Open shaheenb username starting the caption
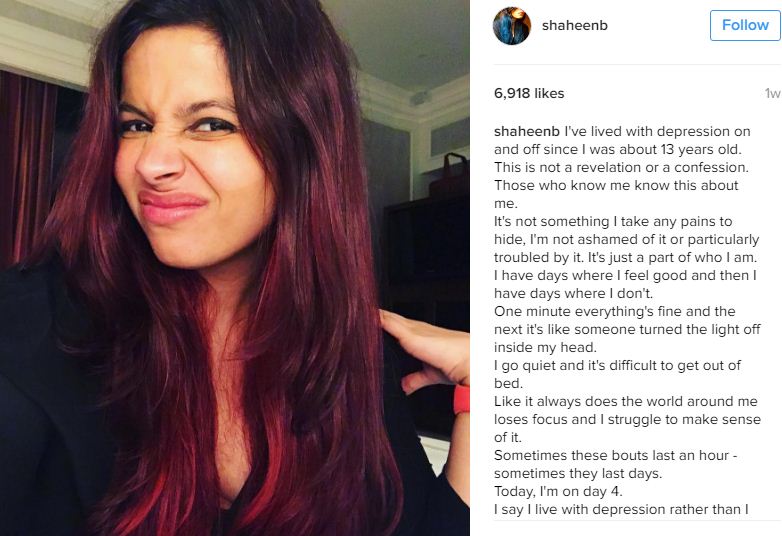 [527, 132]
